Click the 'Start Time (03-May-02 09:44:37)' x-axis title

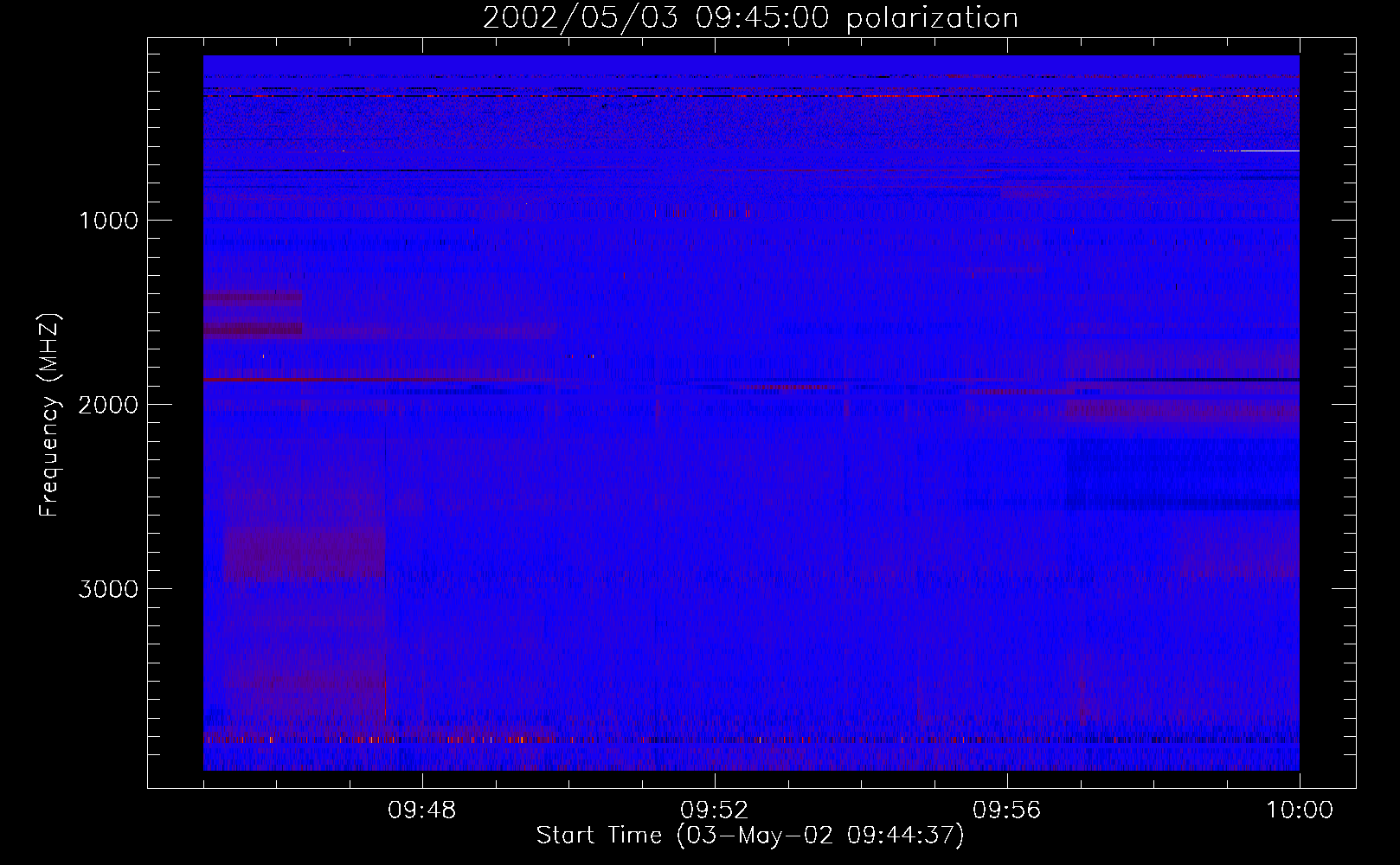pos(750,836)
